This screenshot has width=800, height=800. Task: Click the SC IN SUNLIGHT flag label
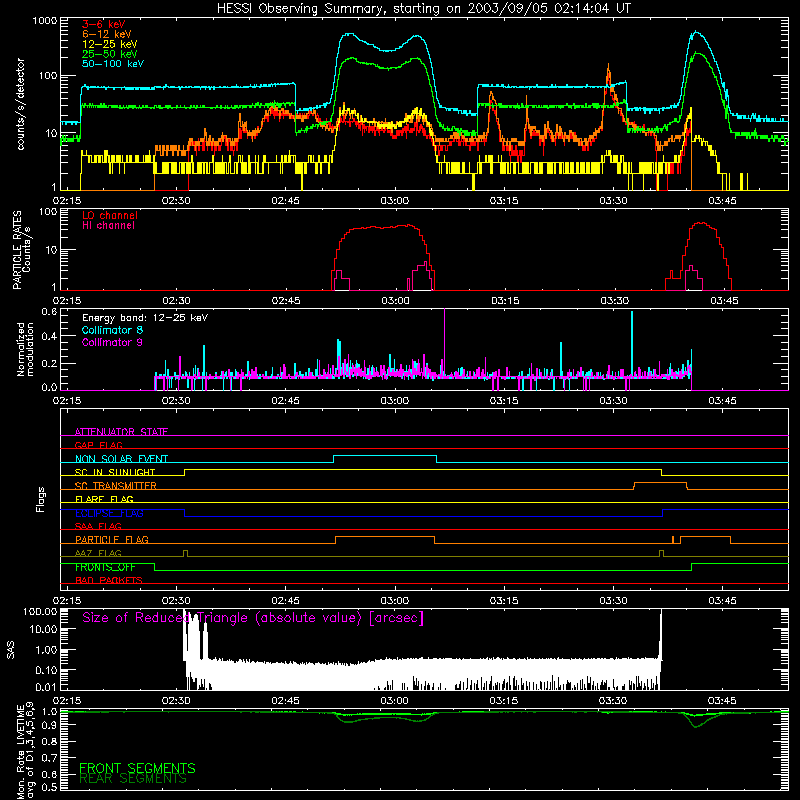pyautogui.click(x=115, y=472)
